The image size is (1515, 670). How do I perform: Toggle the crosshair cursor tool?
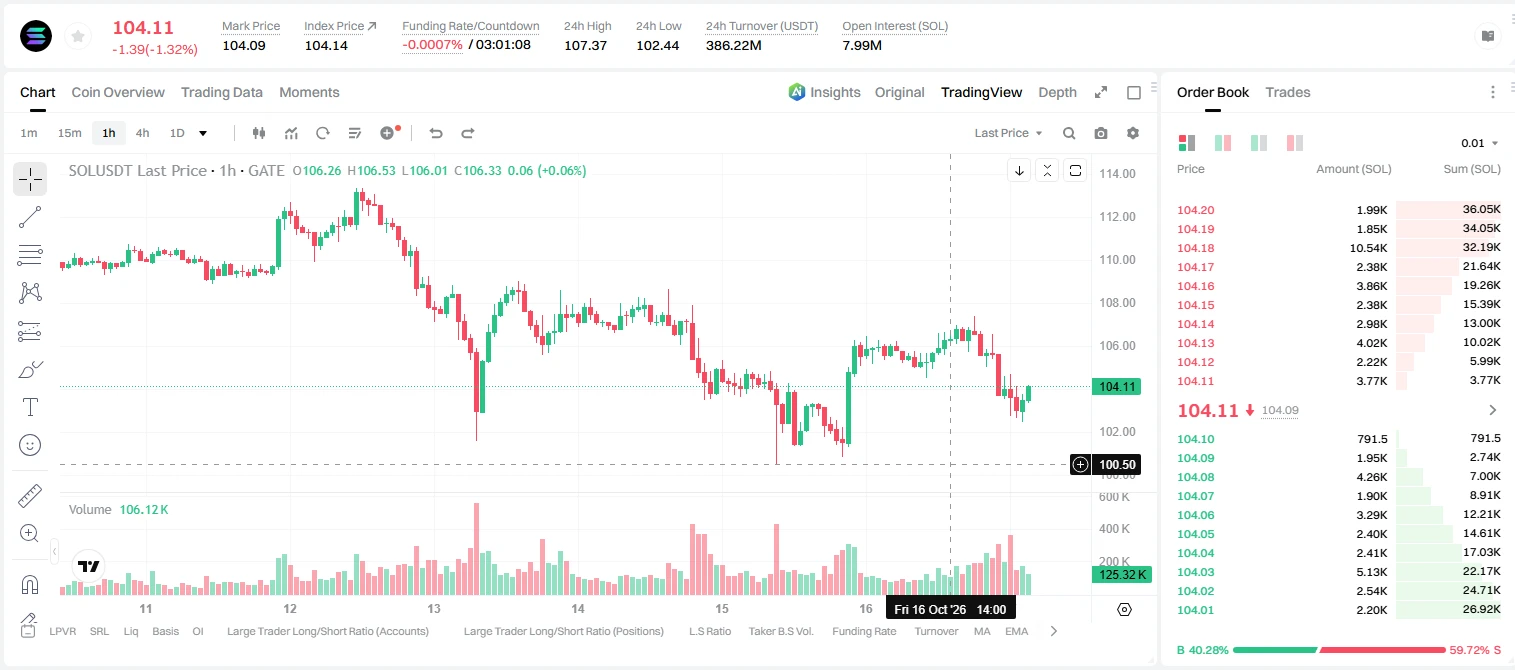click(30, 179)
